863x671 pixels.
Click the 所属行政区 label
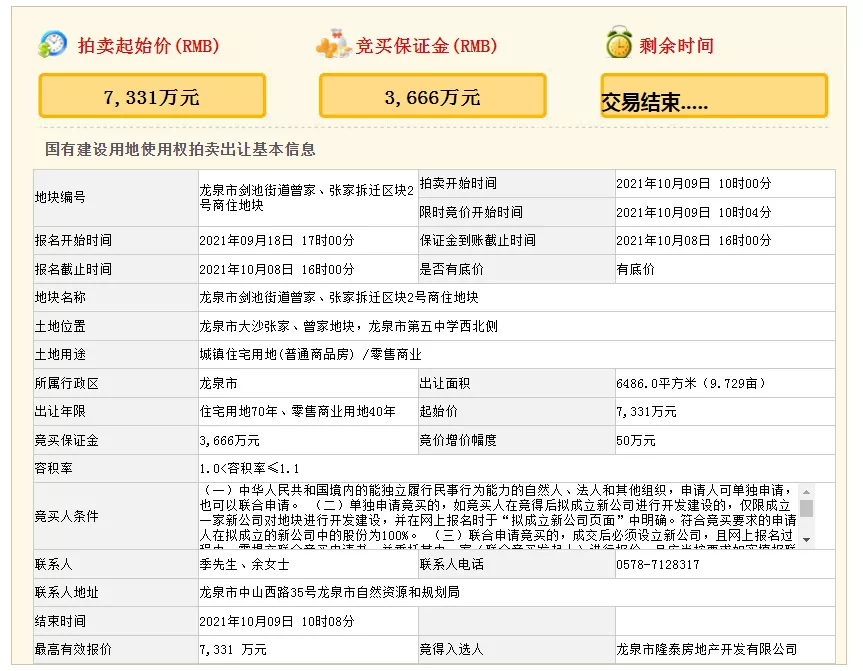67,383
